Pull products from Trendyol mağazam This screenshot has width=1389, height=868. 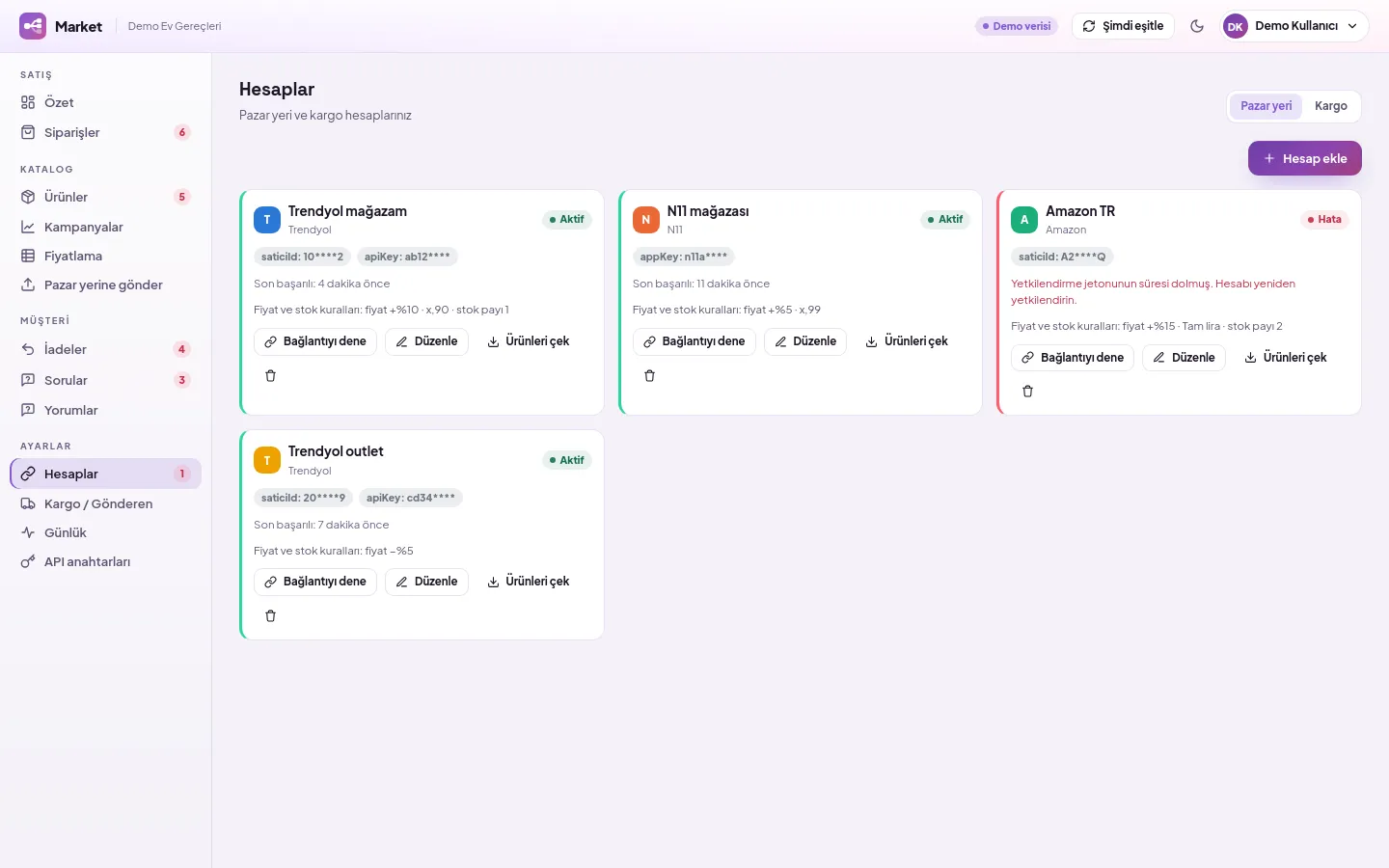[529, 341]
